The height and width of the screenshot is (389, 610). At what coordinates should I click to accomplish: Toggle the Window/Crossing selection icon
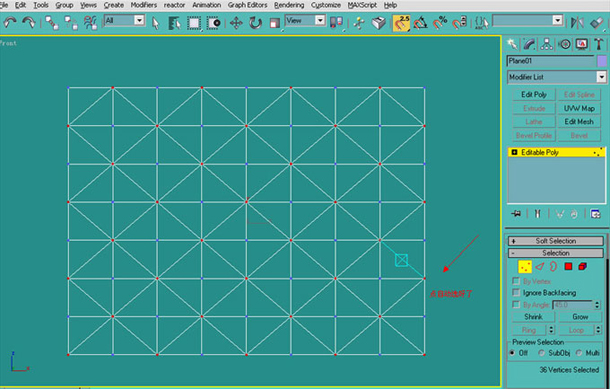click(x=214, y=23)
